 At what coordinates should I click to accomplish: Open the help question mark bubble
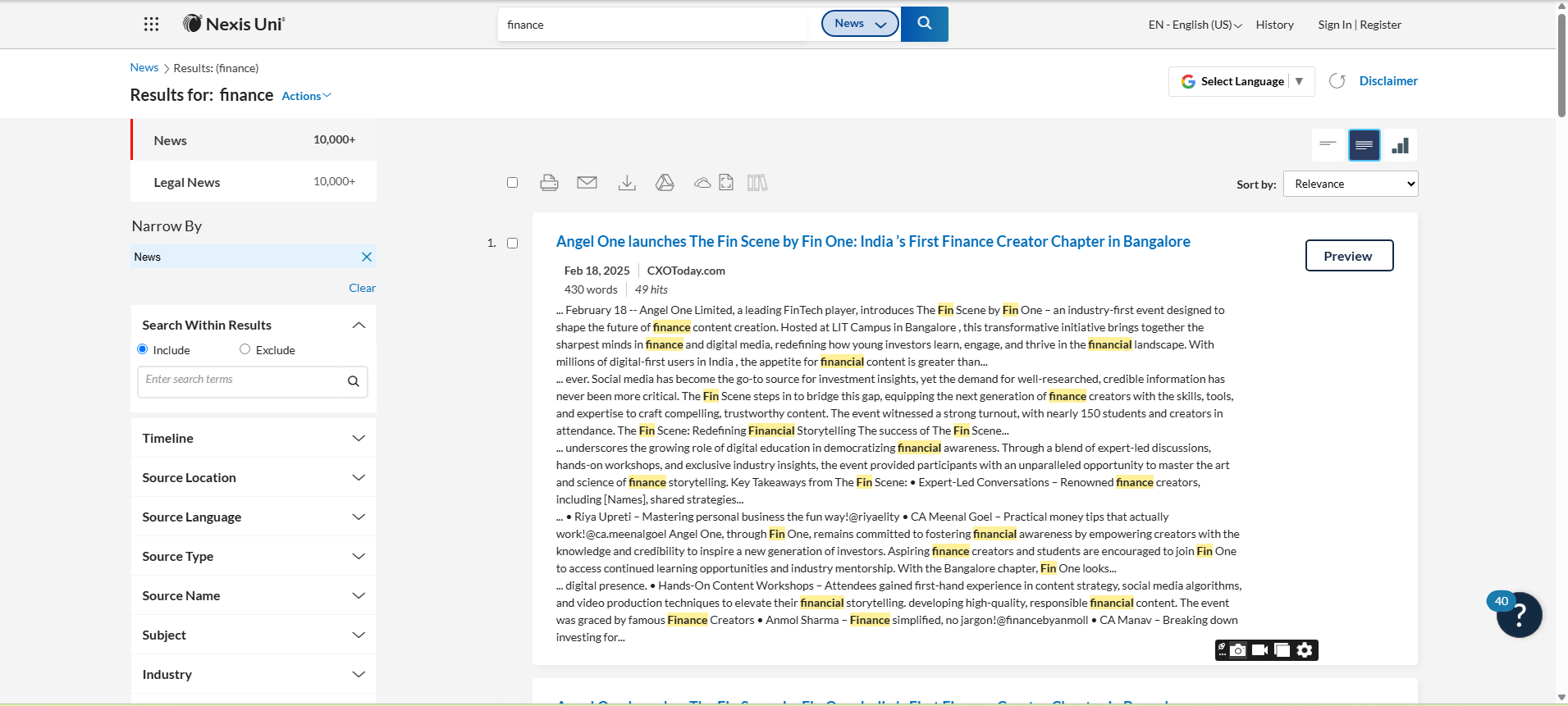pos(1519,614)
